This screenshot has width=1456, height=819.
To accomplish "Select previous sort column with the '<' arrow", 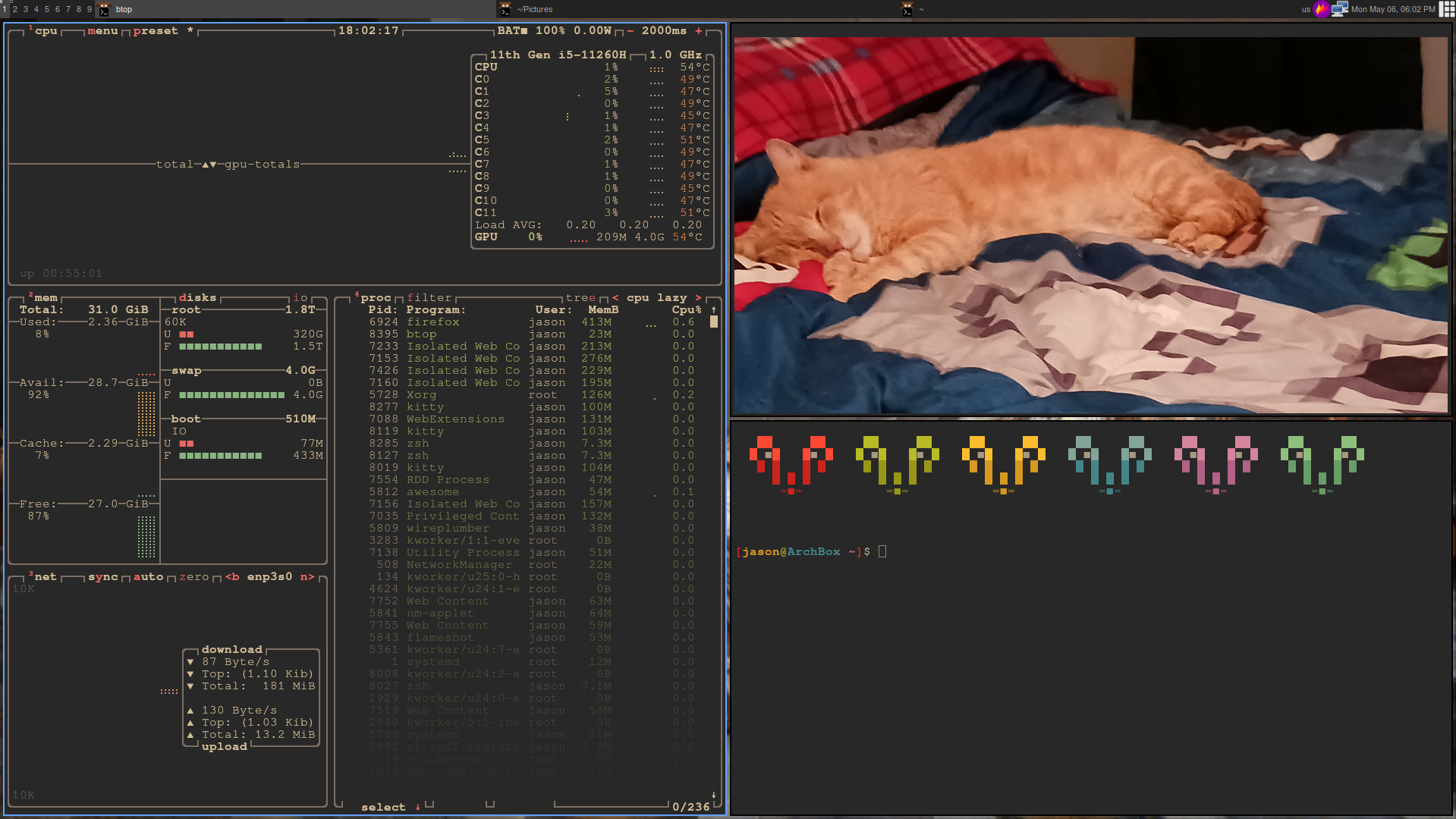I will pos(615,297).
